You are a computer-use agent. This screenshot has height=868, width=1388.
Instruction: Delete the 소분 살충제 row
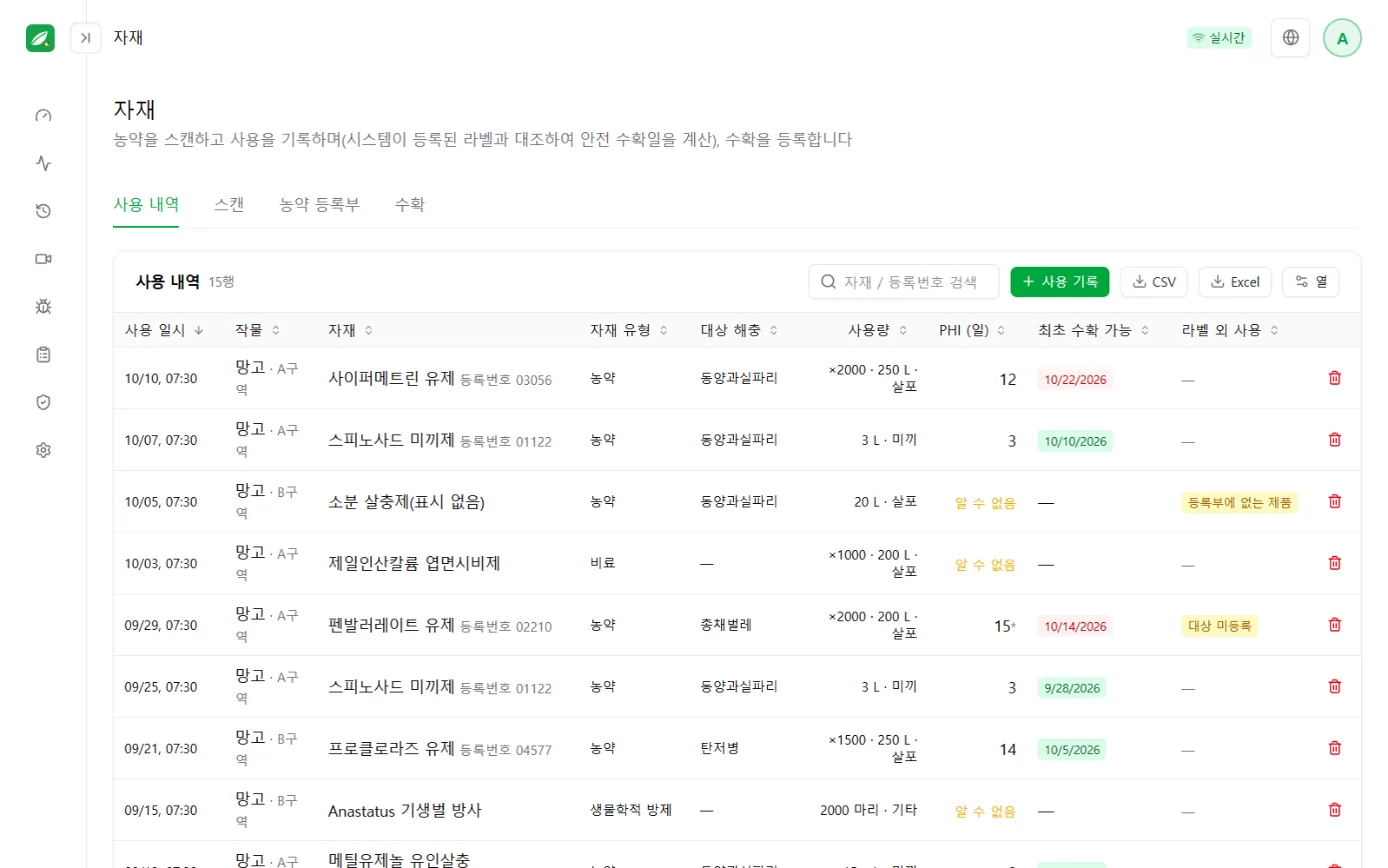(1334, 502)
